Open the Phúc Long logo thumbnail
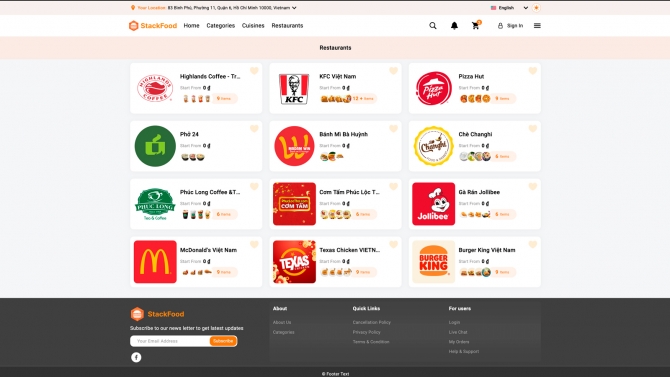This screenshot has height=377, width=670. pyautogui.click(x=155, y=204)
